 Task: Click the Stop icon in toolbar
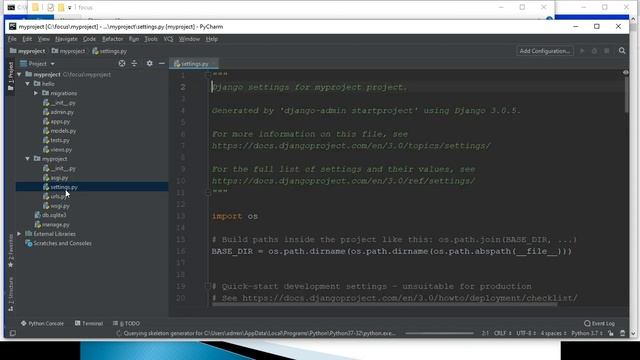click(607, 51)
